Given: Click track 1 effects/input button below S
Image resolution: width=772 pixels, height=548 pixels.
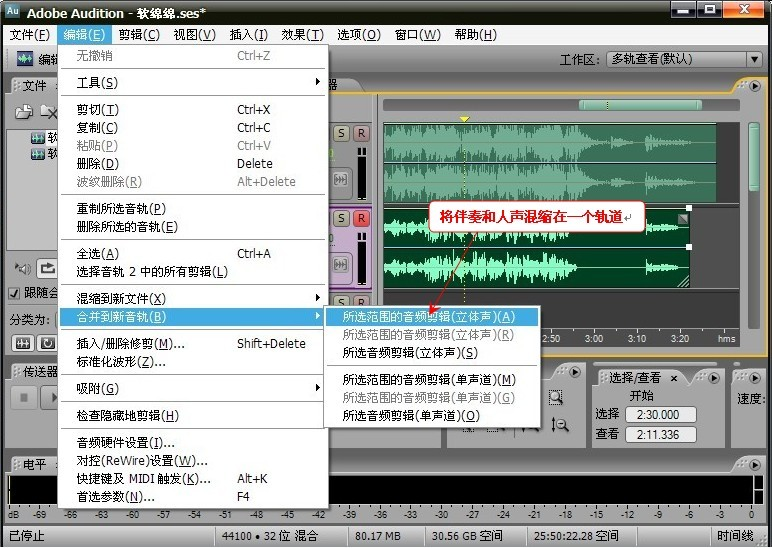Looking at the screenshot, I should 341,179.
